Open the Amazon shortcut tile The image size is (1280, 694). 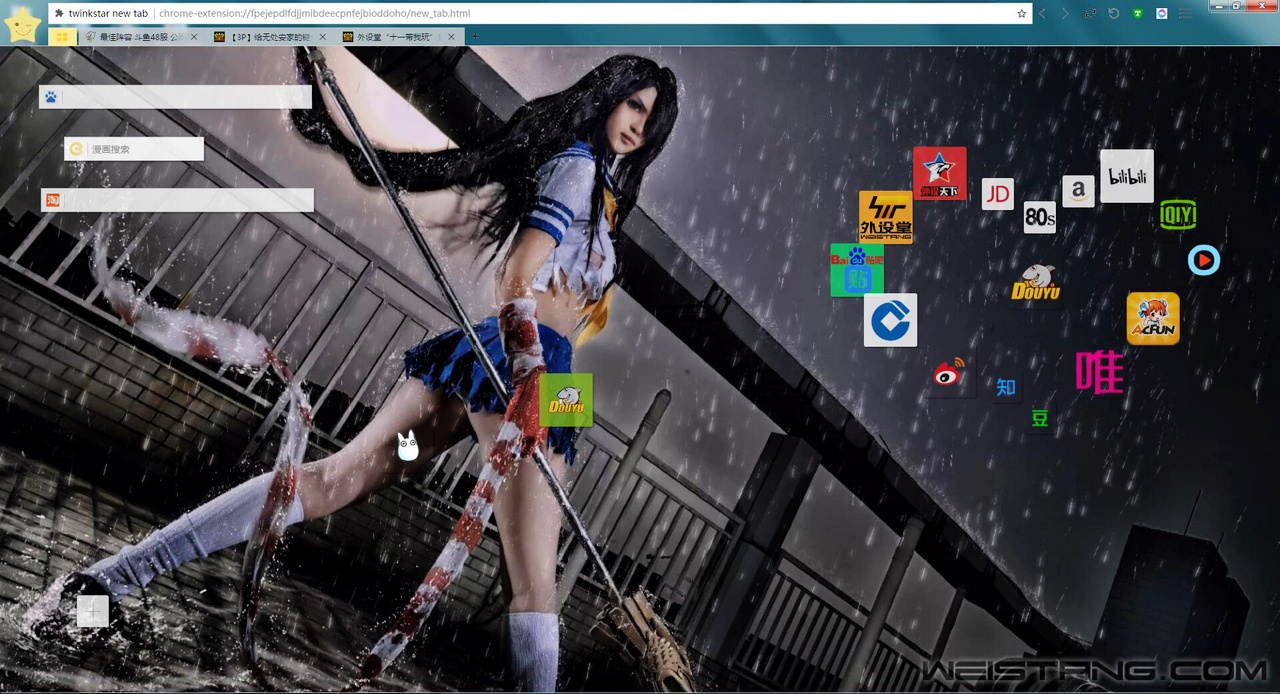1078,191
